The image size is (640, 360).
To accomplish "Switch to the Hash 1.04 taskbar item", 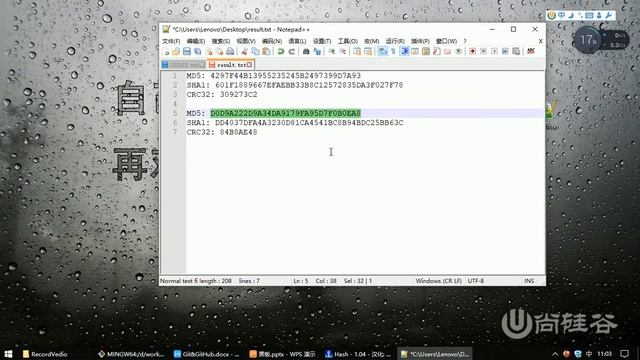I will 358,354.
